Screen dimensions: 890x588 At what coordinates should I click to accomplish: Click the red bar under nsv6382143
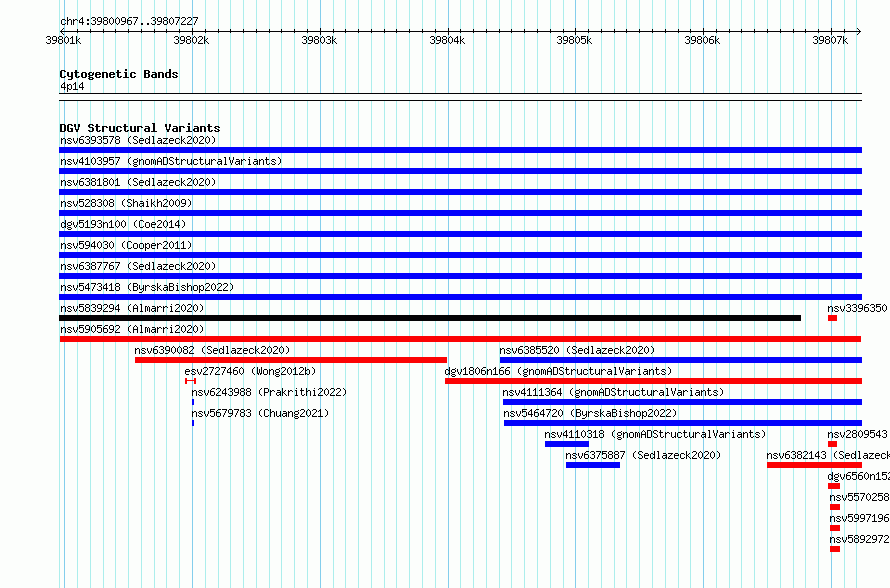[x=815, y=465]
